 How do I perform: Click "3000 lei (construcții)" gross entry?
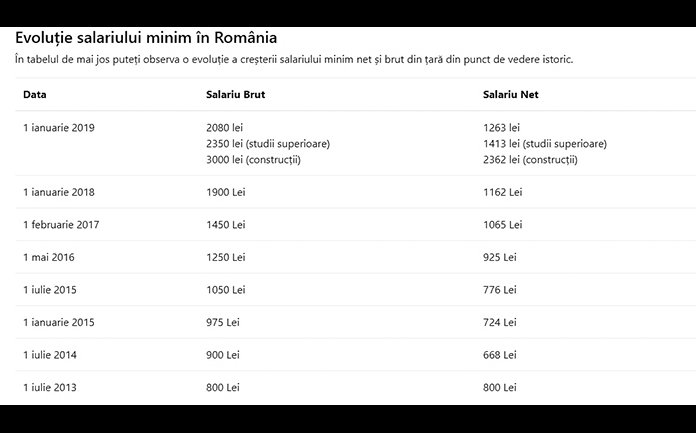click(252, 160)
